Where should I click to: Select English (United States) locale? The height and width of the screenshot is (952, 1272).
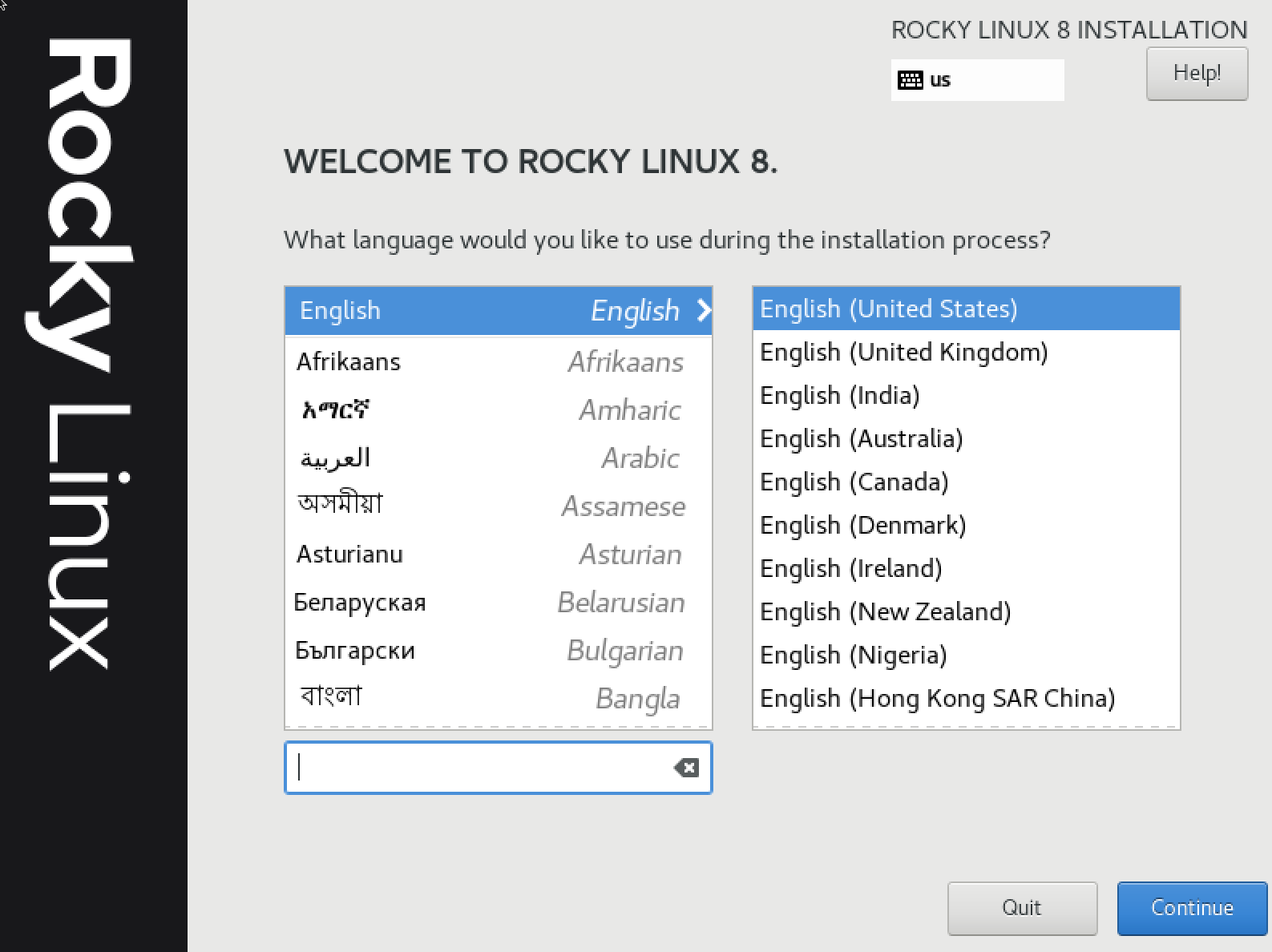(x=966, y=309)
